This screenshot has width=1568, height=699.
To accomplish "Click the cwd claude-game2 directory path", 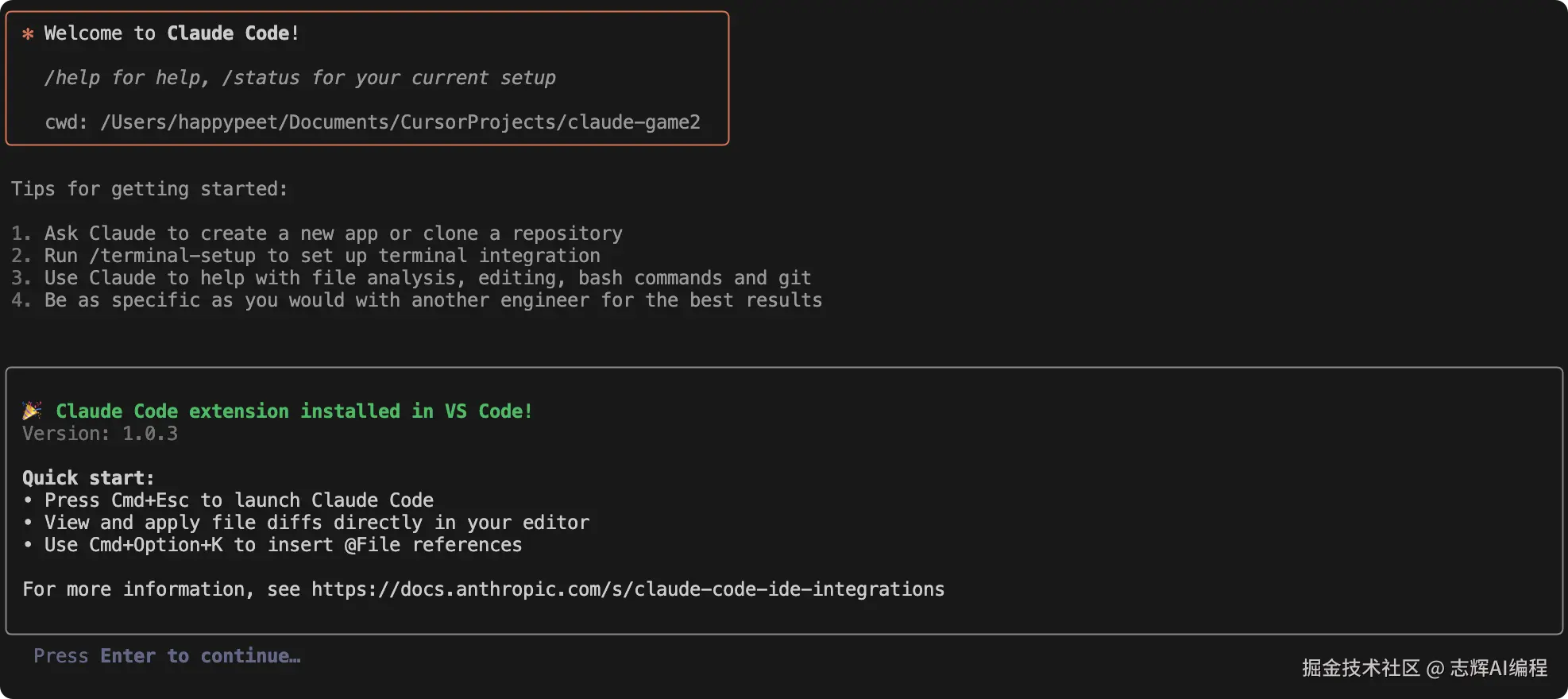I will coord(400,122).
